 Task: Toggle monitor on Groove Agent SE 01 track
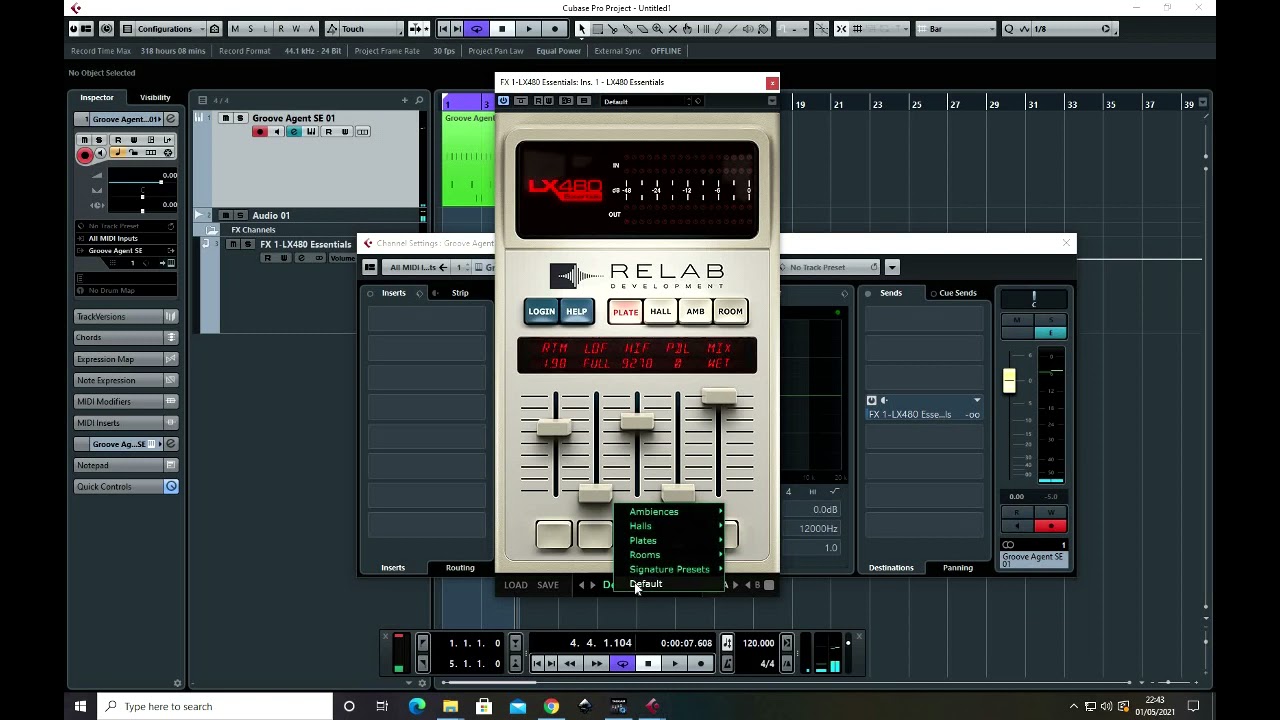click(x=277, y=132)
